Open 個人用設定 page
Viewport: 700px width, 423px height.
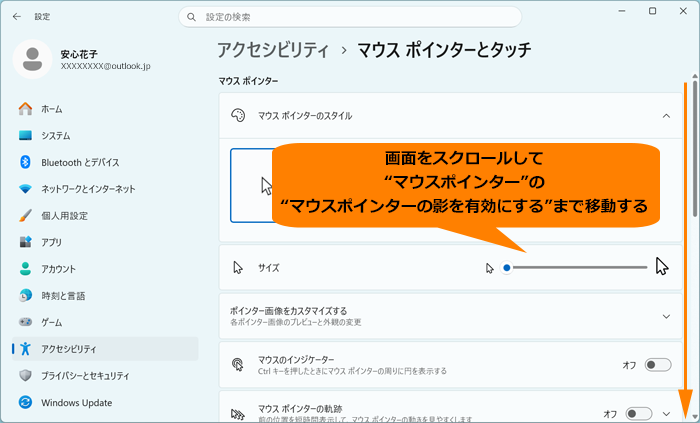(105, 216)
